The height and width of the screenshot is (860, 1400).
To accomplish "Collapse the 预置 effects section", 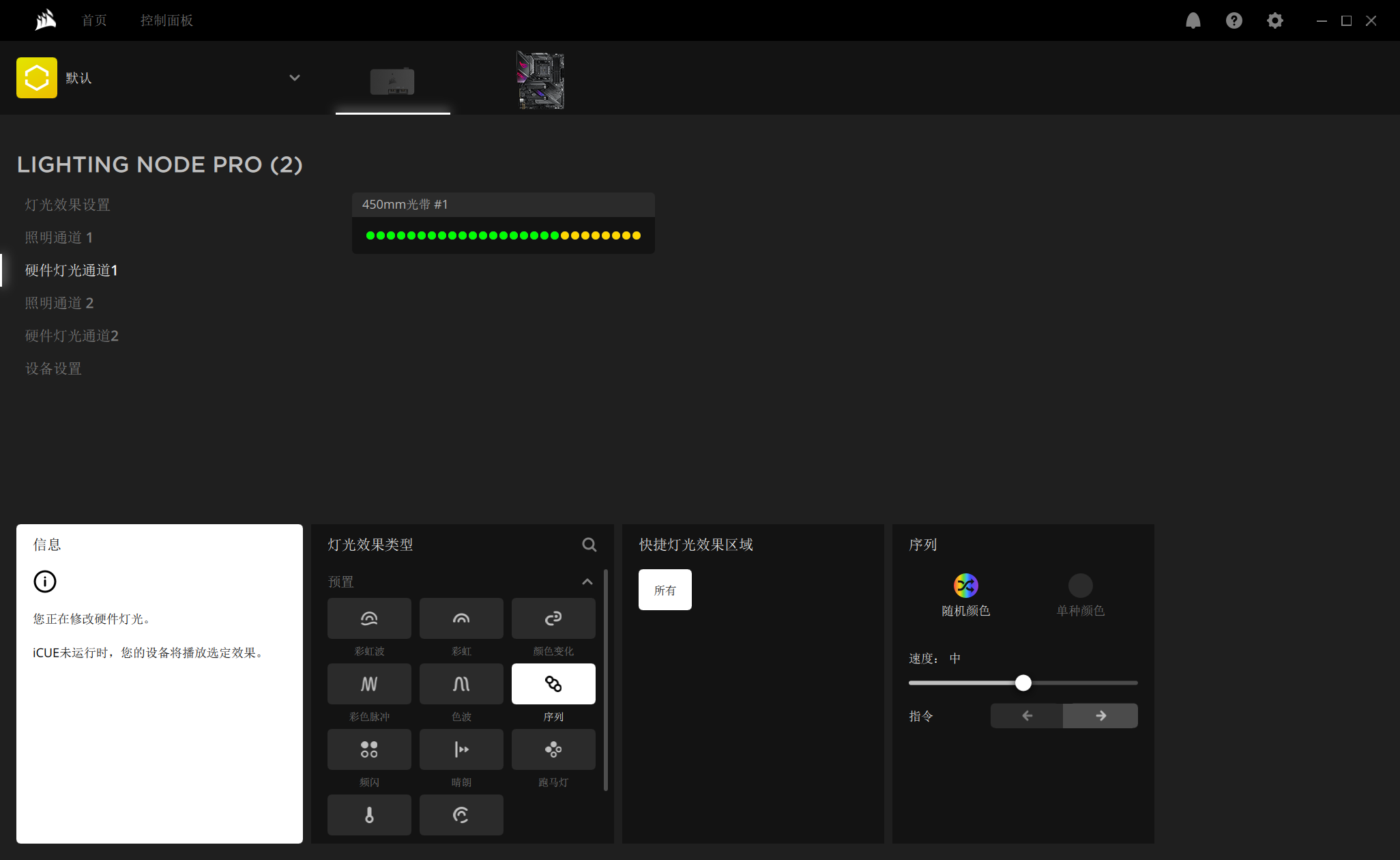I will pos(587,581).
